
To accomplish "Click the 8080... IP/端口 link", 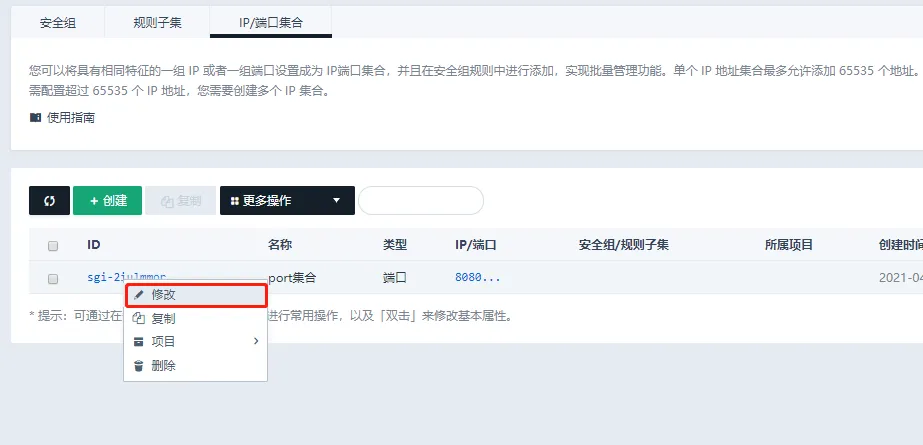I will (x=477, y=277).
